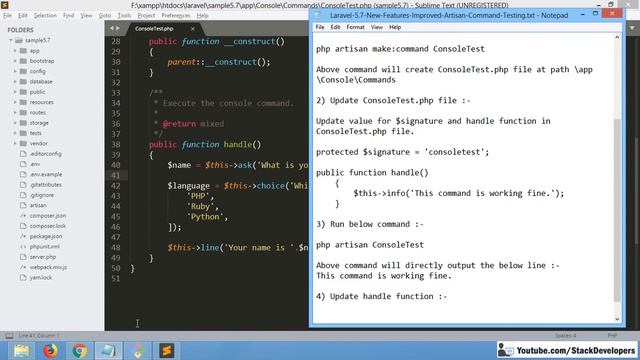Change indentation via Spaces: 4 in status bar
Viewport: 640px width, 360px height.
[x=565, y=336]
